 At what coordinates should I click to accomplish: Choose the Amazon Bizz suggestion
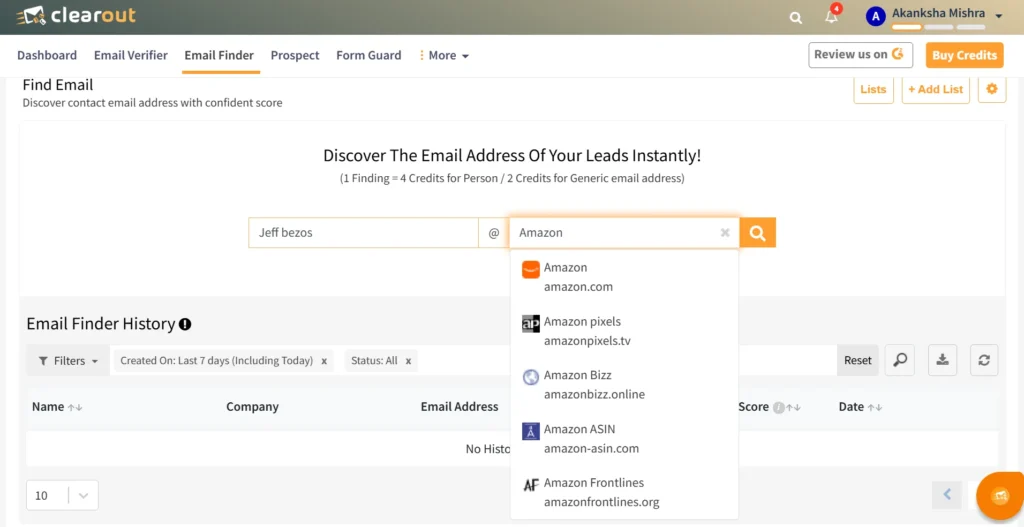(x=624, y=385)
